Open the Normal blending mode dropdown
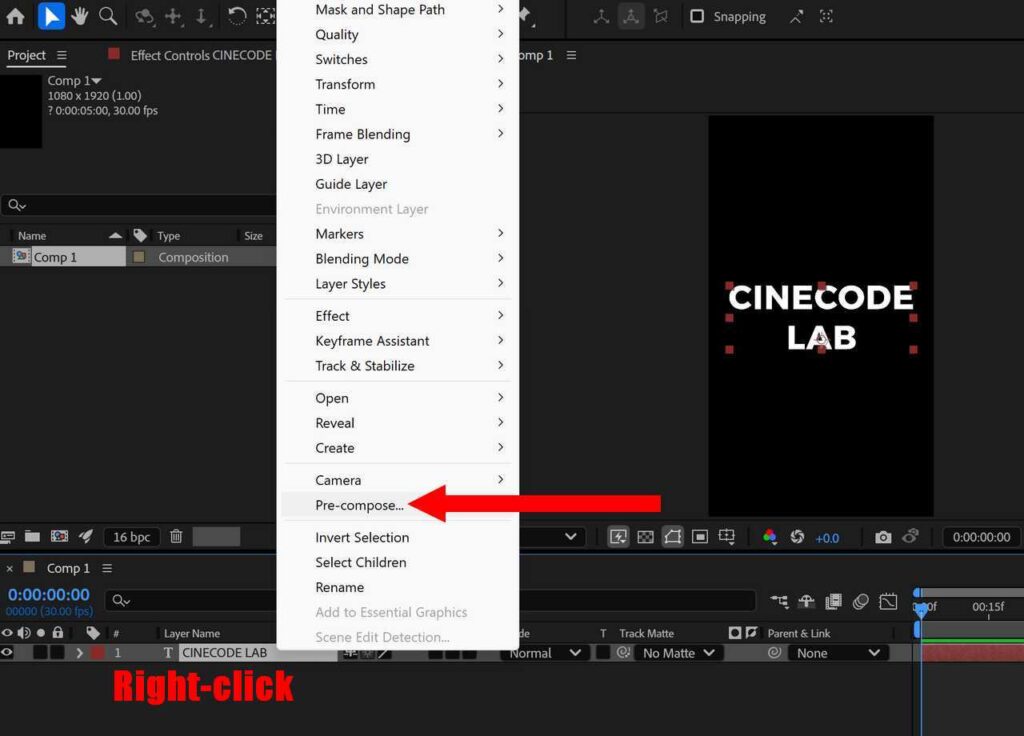 (x=545, y=653)
